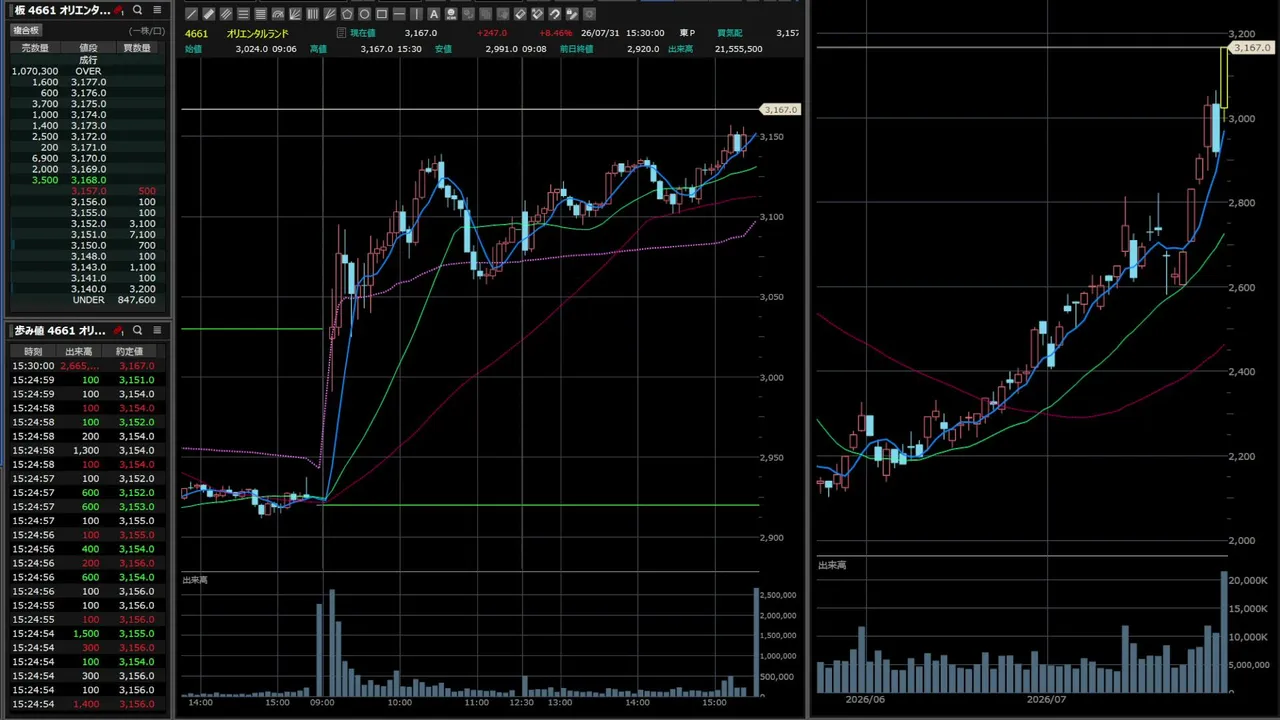1280x720 pixels.
Task: Click red tag icon in 板 panel header
Action: [x=119, y=10]
